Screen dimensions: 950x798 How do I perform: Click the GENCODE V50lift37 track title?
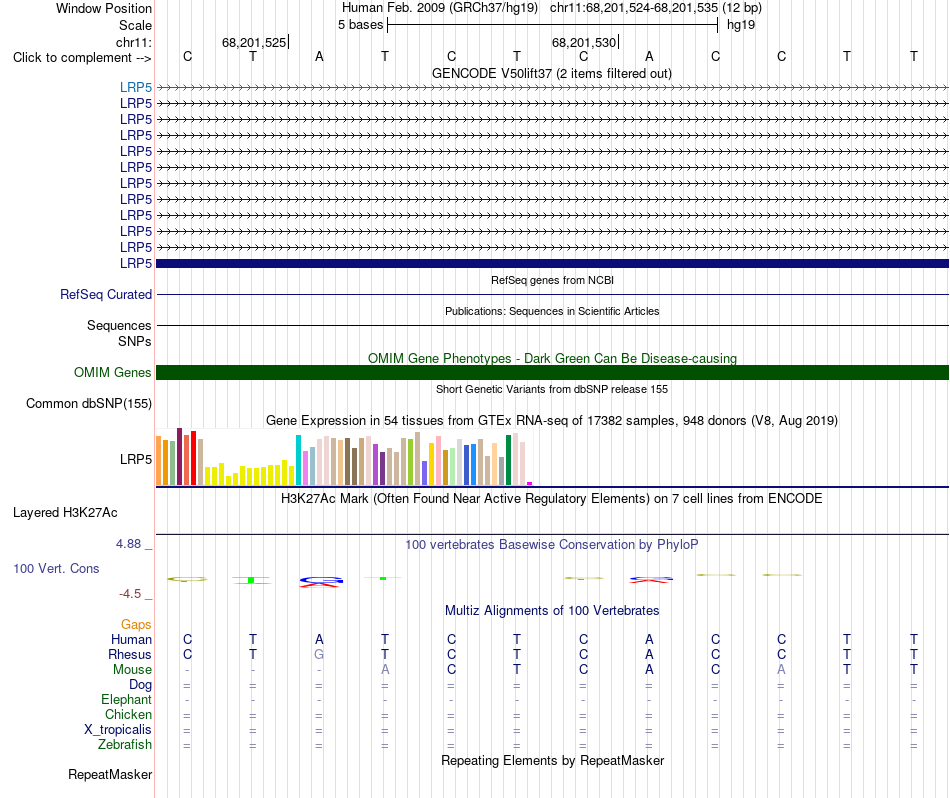tap(551, 74)
